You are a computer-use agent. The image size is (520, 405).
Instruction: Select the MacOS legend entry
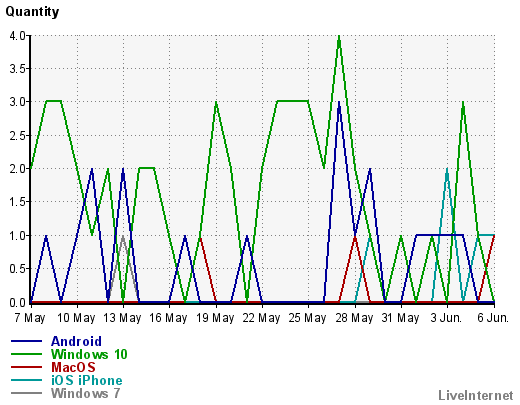click(73, 367)
